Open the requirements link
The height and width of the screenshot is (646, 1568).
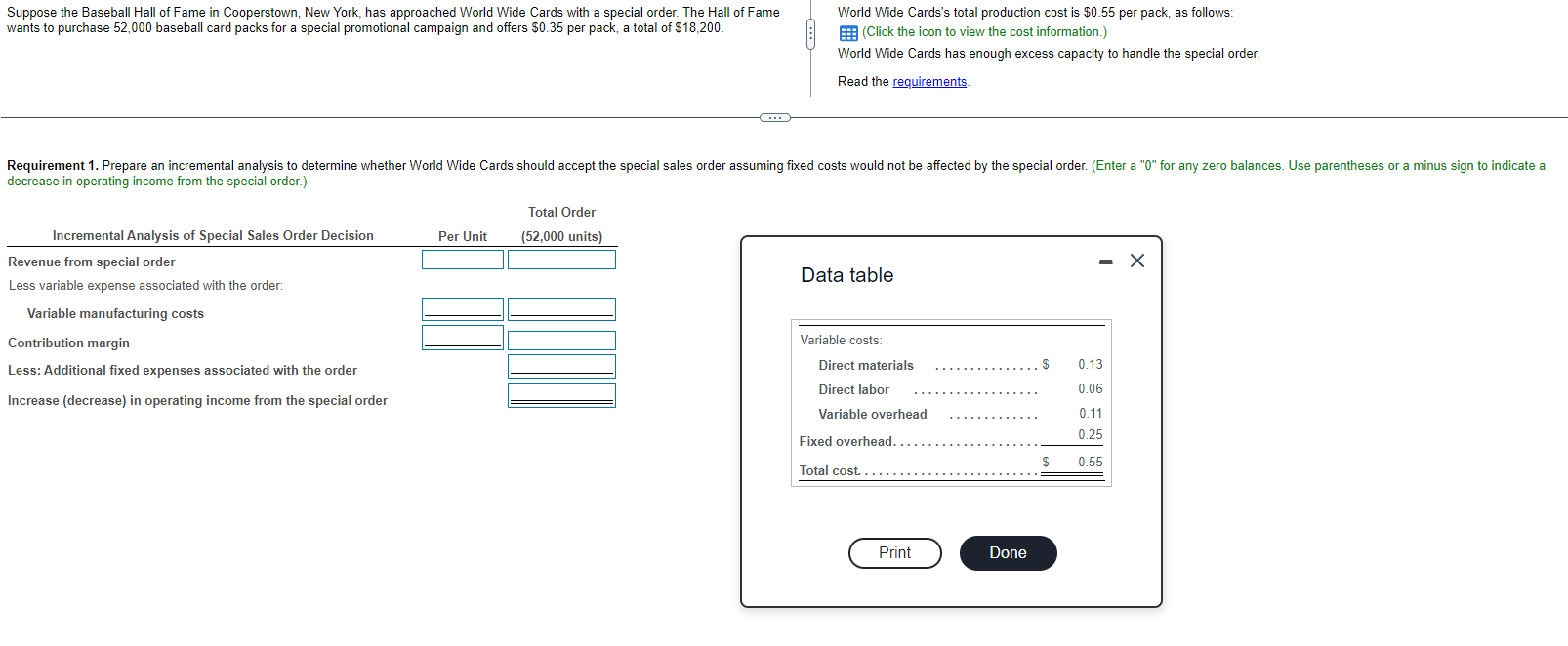pyautogui.click(x=929, y=82)
